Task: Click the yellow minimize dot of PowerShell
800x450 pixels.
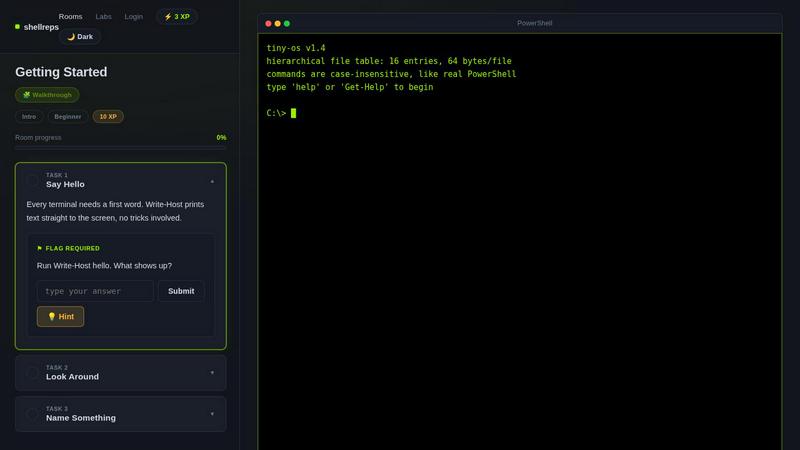Action: tap(278, 23)
